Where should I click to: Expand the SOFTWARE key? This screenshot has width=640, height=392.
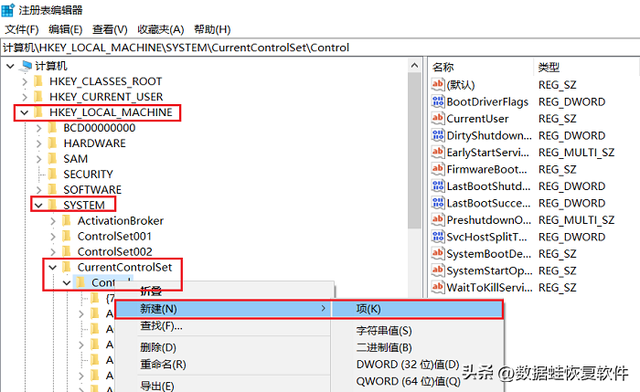[x=39, y=189]
